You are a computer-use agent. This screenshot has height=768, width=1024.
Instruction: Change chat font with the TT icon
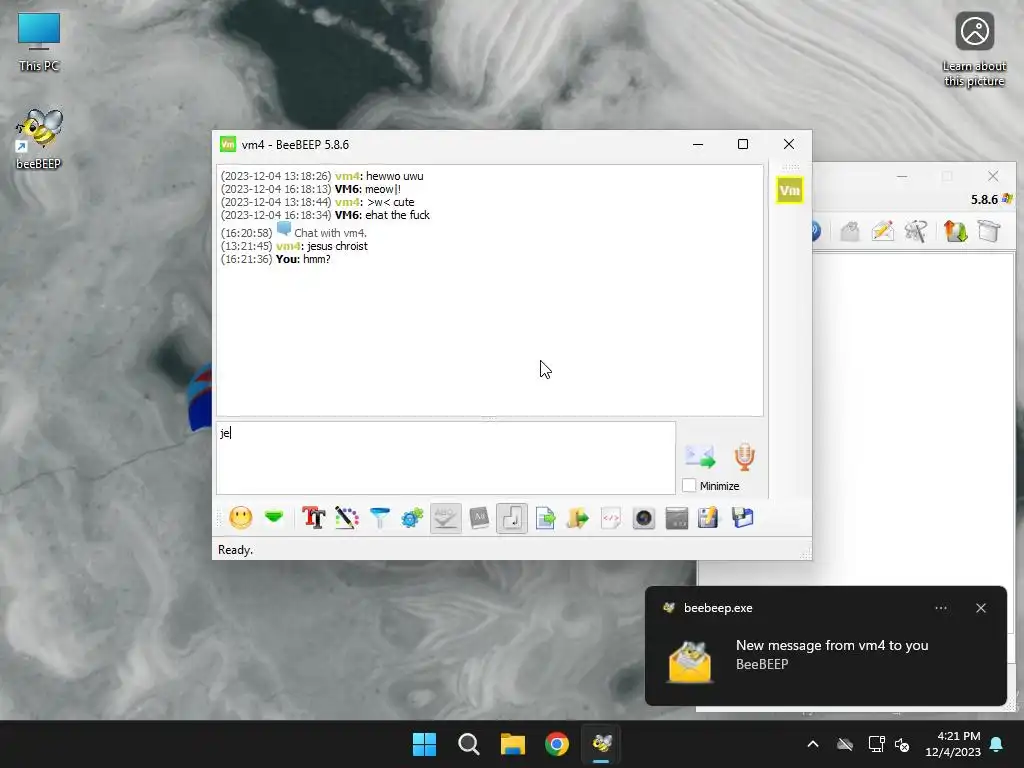(313, 518)
